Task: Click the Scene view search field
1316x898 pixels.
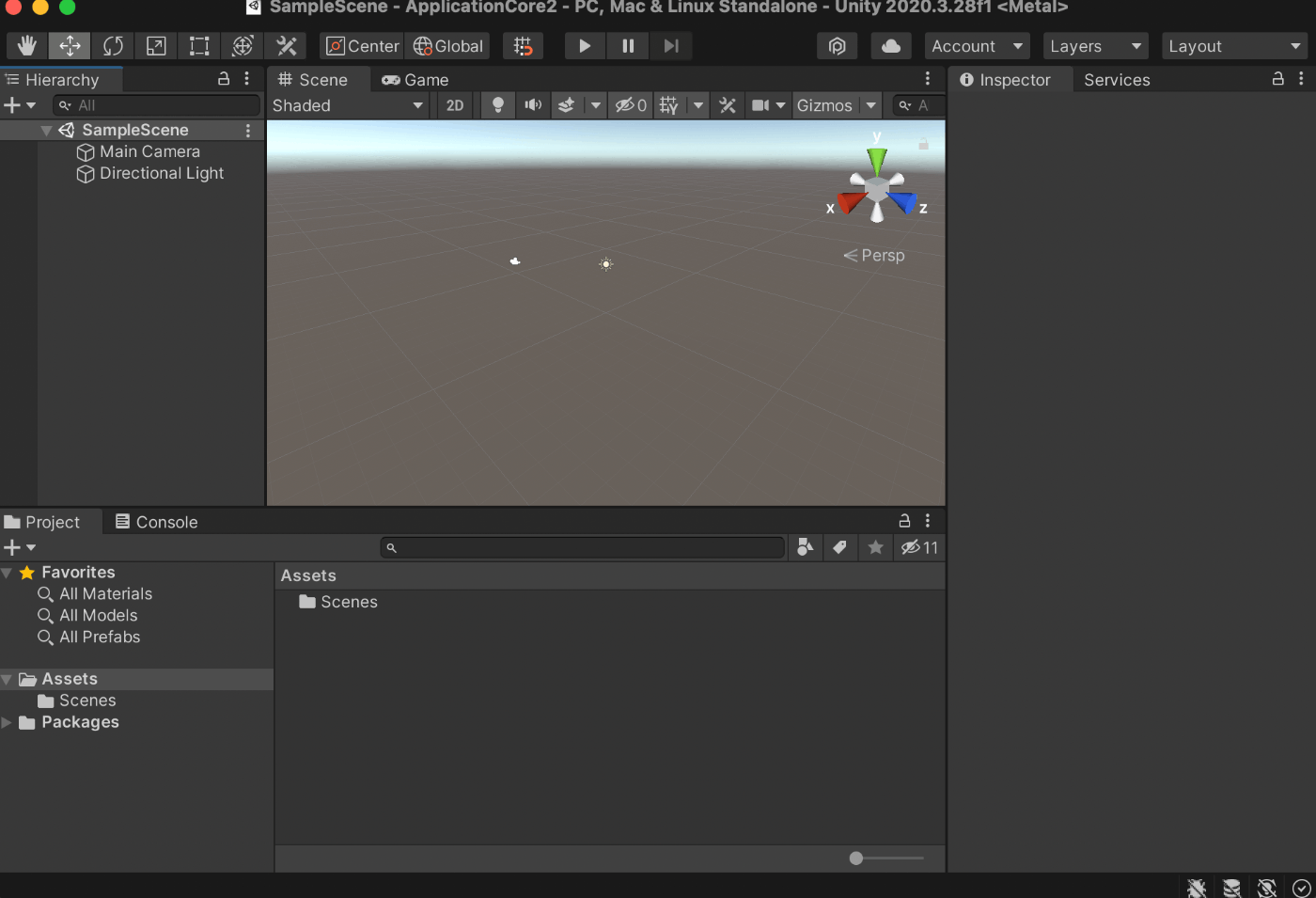Action: coord(918,105)
